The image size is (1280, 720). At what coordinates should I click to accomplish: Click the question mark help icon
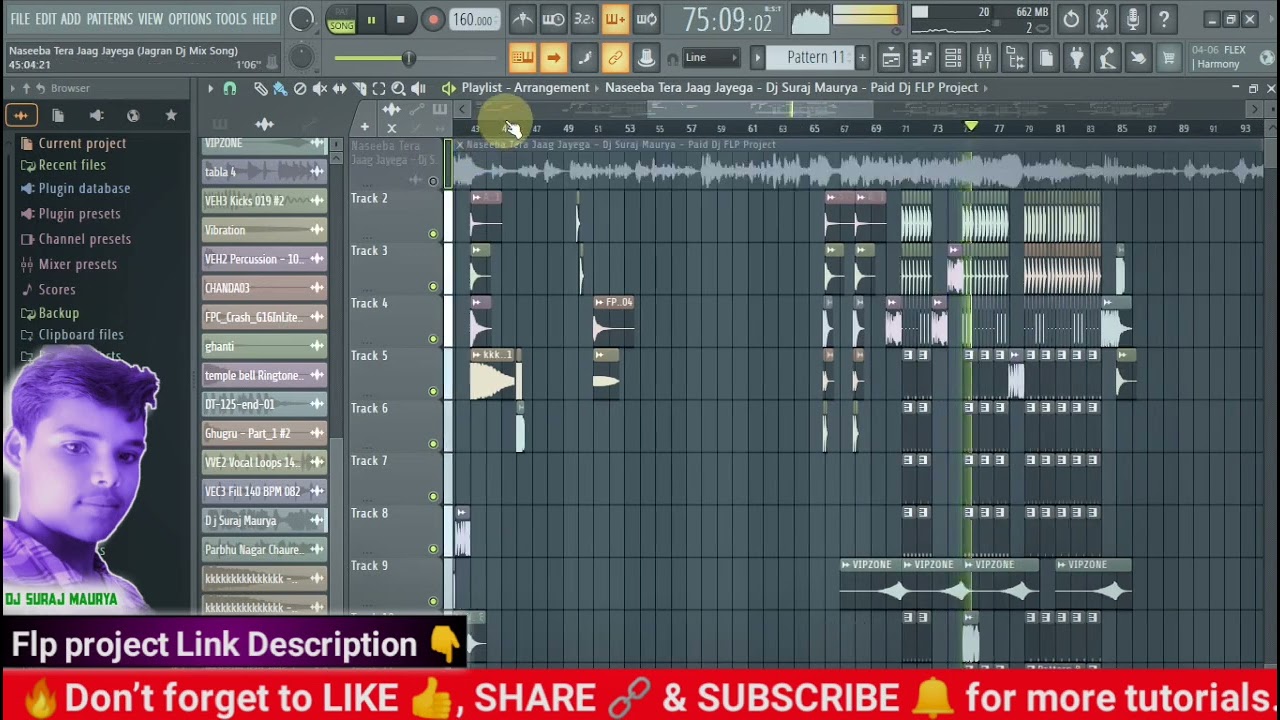(x=1164, y=19)
